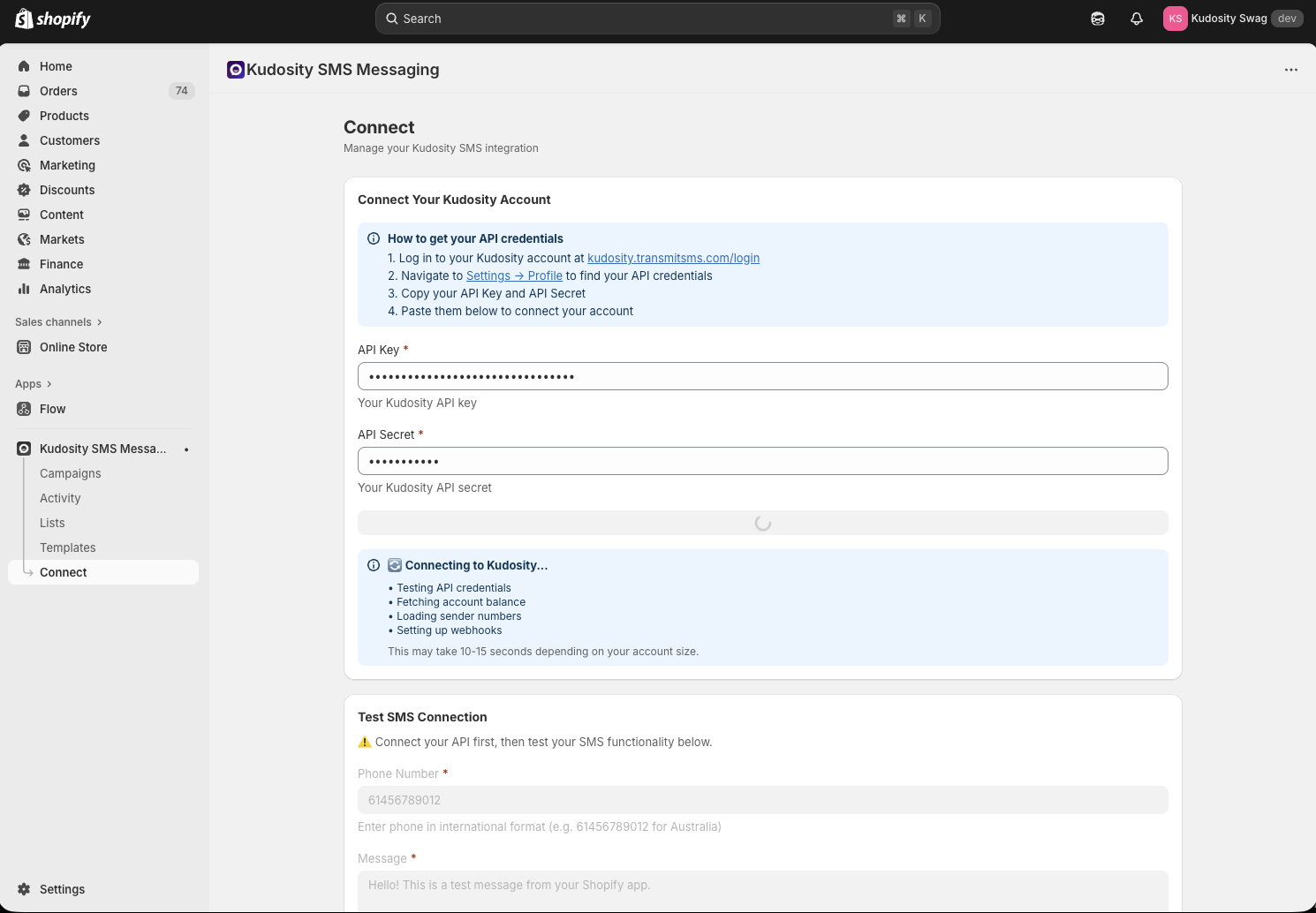Screen dimensions: 1316x913
Task: Click the Home house icon
Action: pyautogui.click(x=24, y=66)
